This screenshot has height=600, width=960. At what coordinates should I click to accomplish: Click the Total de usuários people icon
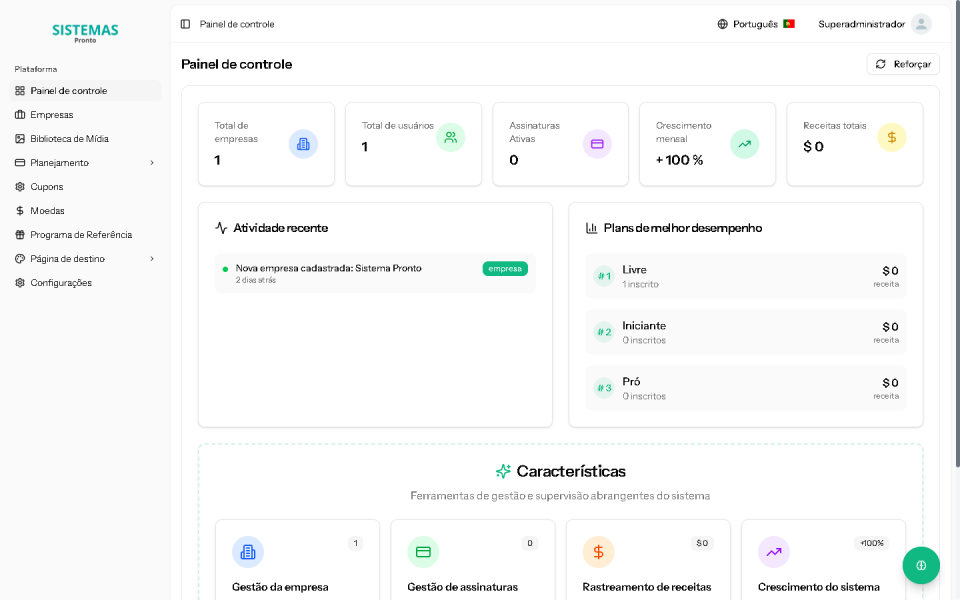(450, 138)
